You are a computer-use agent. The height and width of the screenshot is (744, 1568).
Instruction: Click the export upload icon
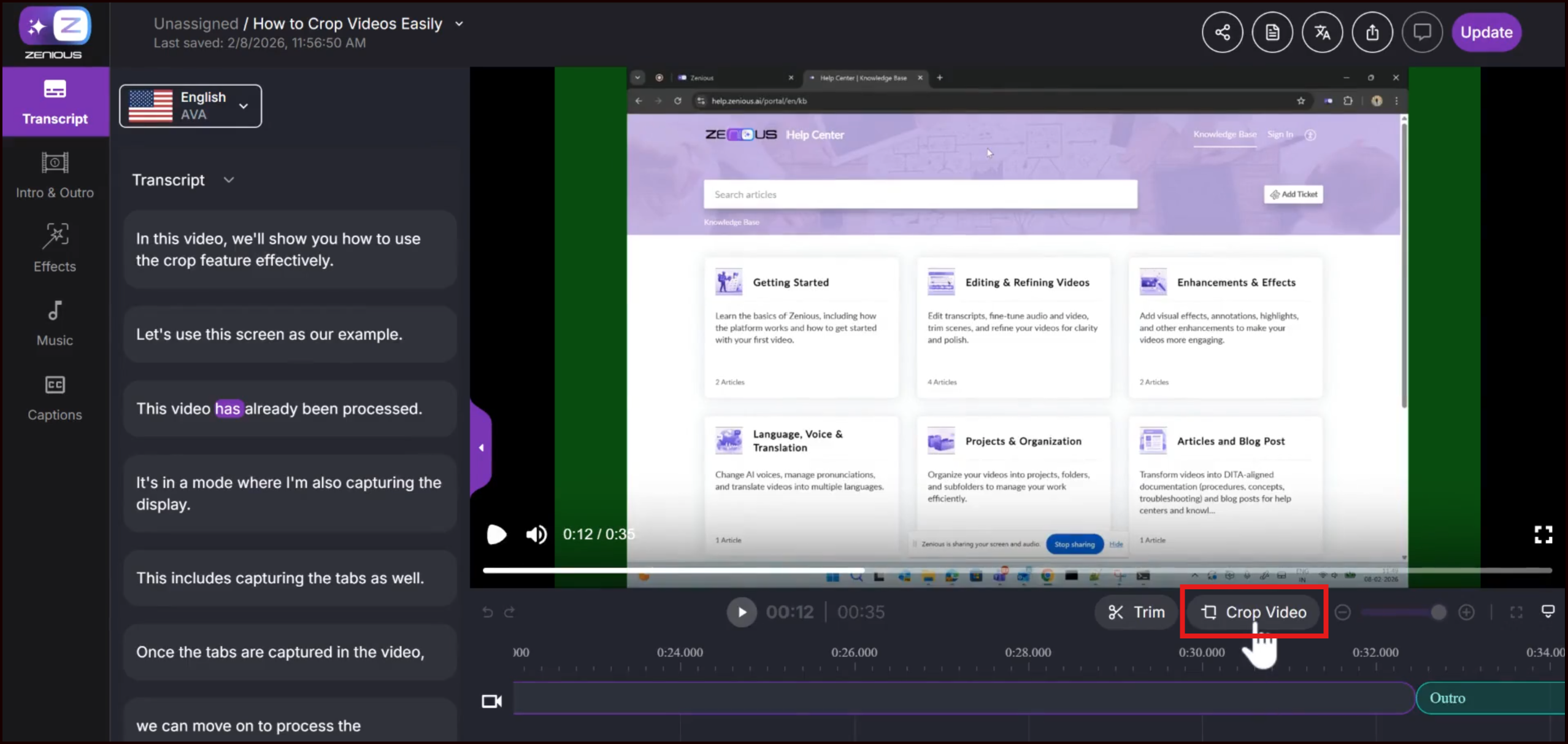click(1372, 32)
